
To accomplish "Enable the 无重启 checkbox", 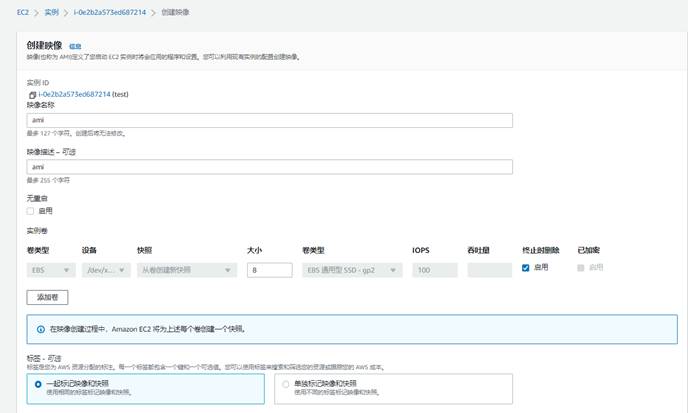I will (30, 211).
